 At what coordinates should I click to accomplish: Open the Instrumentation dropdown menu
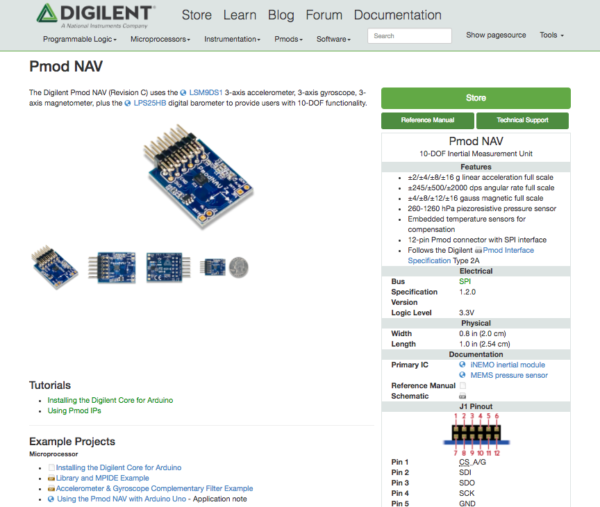point(232,39)
